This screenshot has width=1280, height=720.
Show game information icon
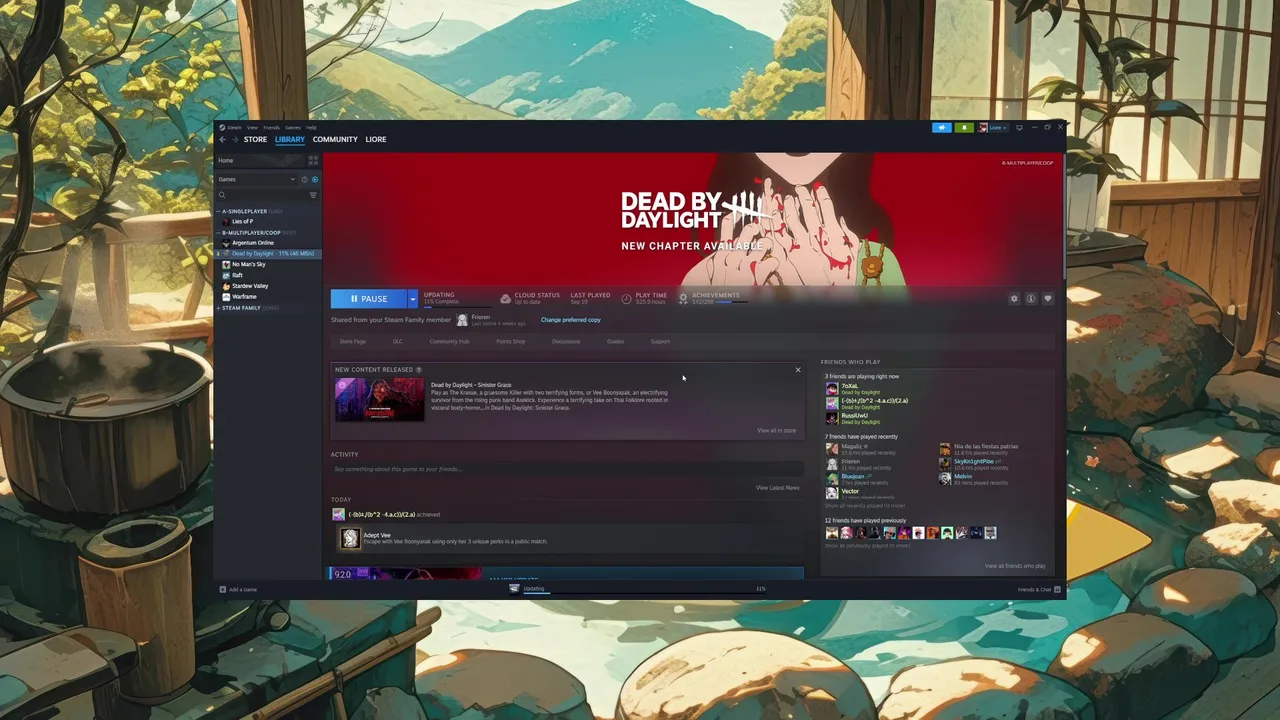click(1031, 298)
